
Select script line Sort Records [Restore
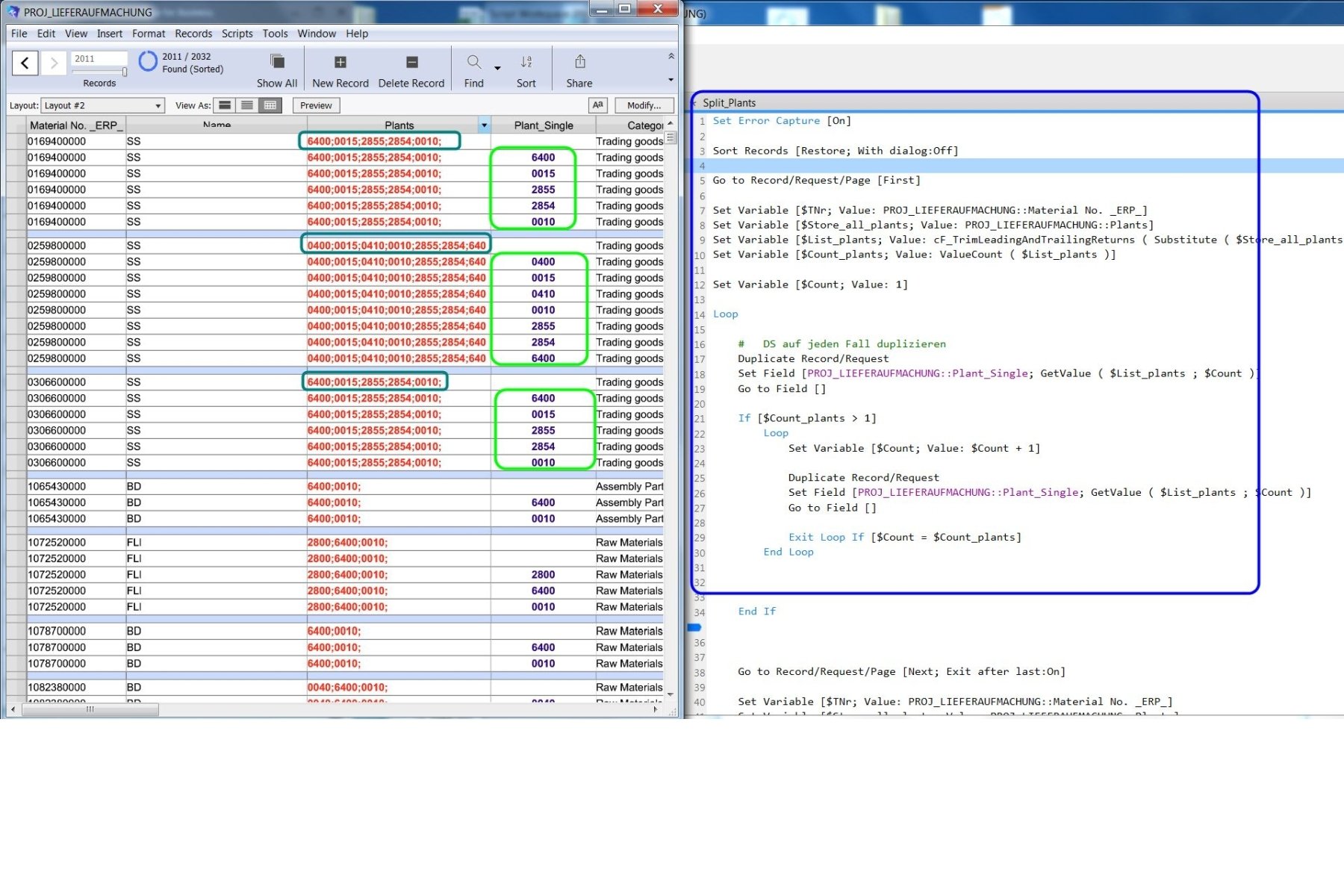click(836, 151)
